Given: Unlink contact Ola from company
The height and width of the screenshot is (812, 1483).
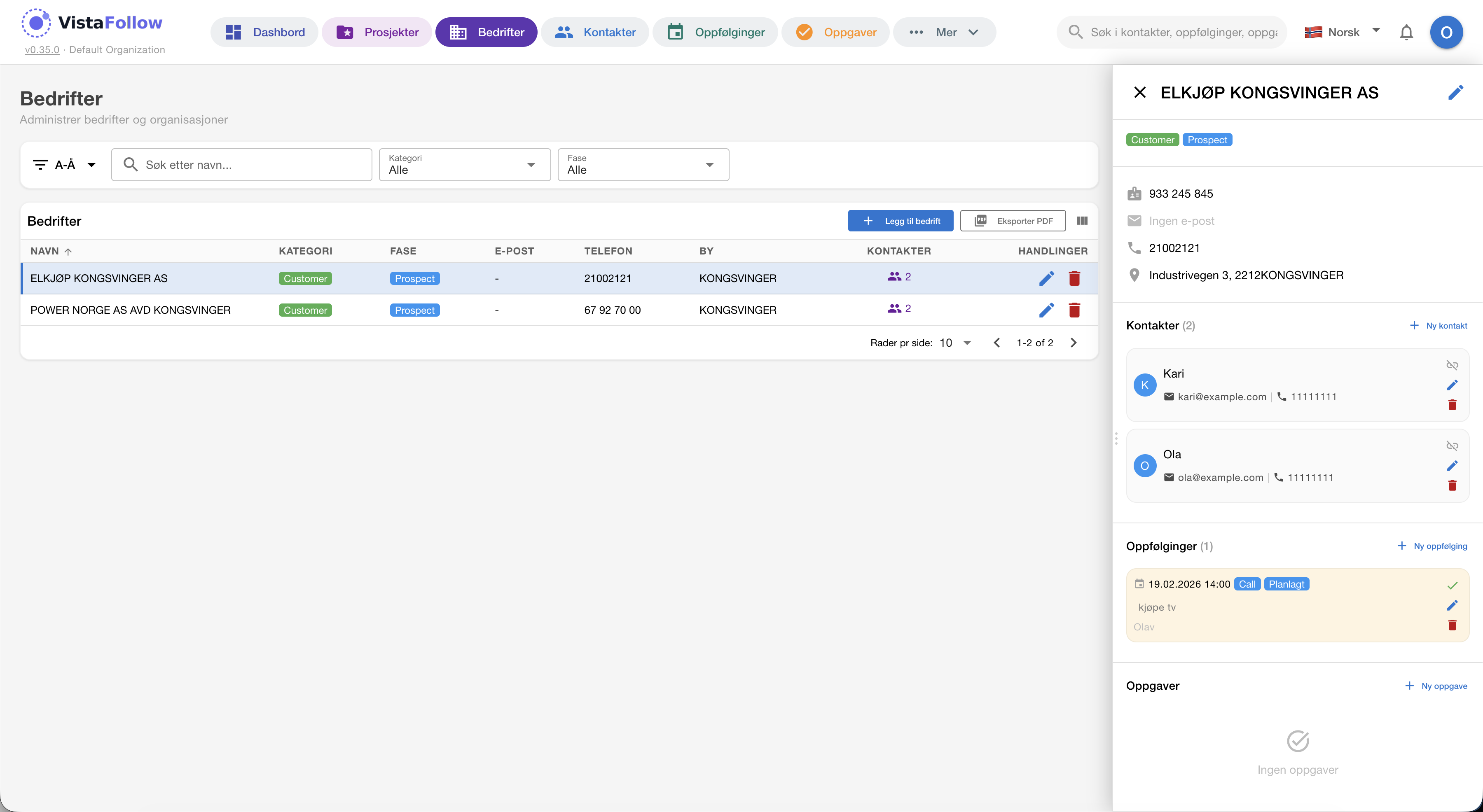Looking at the screenshot, I should 1452,446.
